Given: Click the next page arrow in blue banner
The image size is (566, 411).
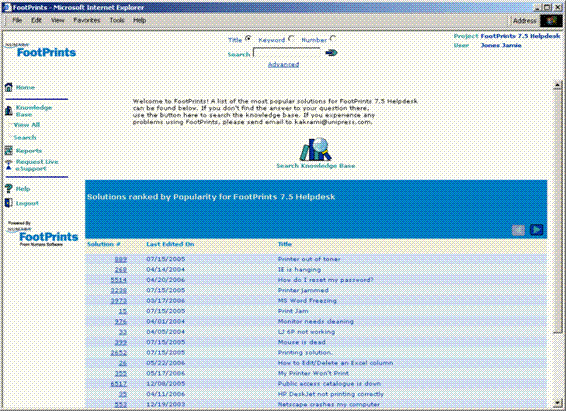Looking at the screenshot, I should click(x=536, y=229).
